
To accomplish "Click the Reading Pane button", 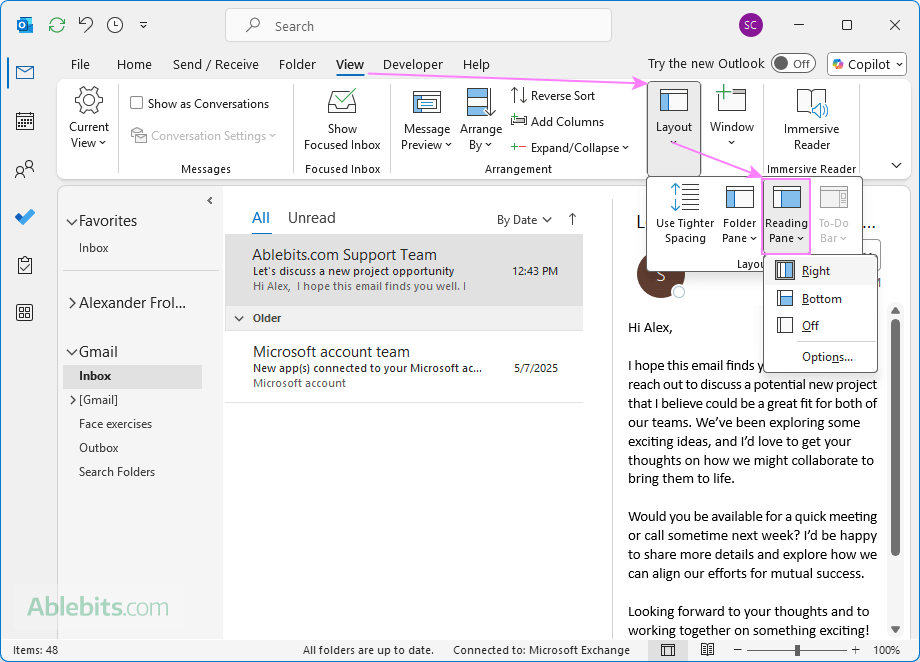I will point(786,216).
